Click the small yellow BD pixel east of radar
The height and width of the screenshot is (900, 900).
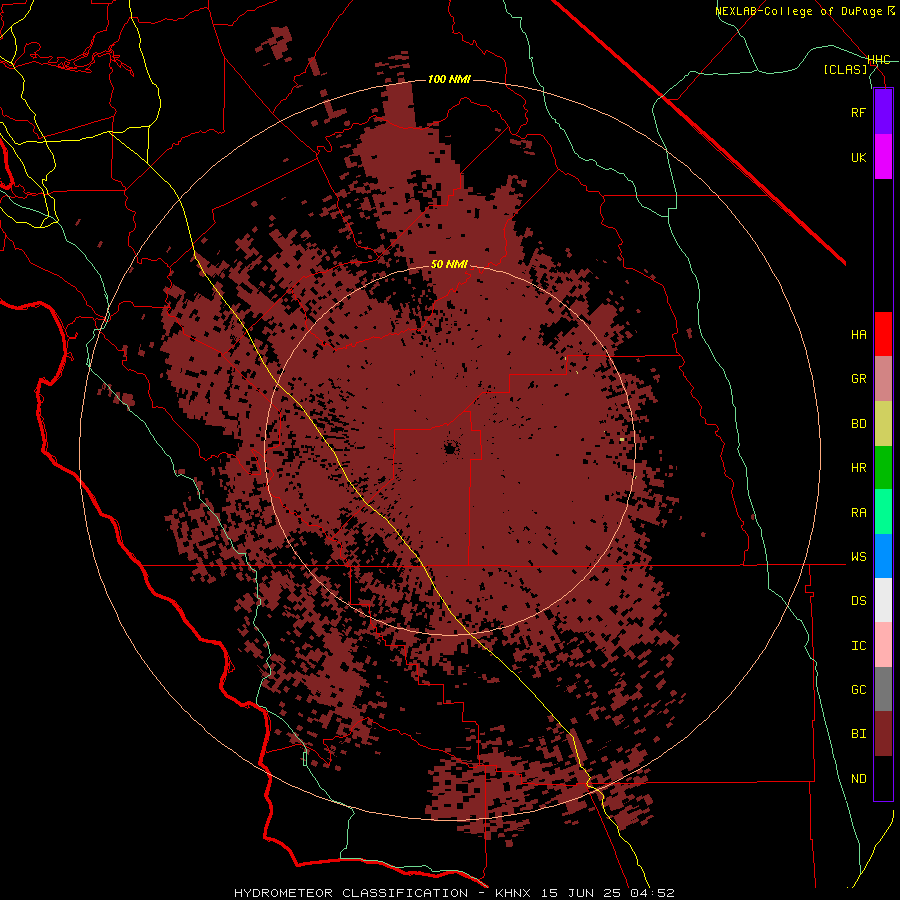coord(622,440)
